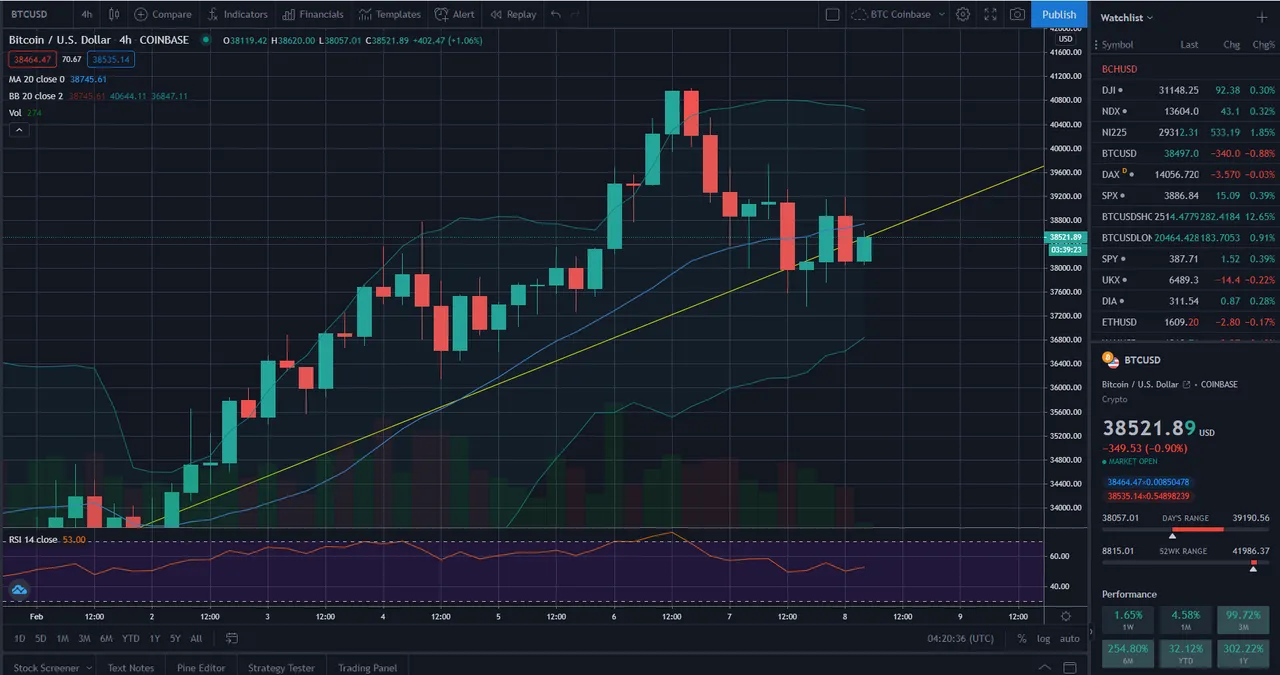Select DJI row in watchlist
This screenshot has height=675, width=1280.
(x=1185, y=90)
